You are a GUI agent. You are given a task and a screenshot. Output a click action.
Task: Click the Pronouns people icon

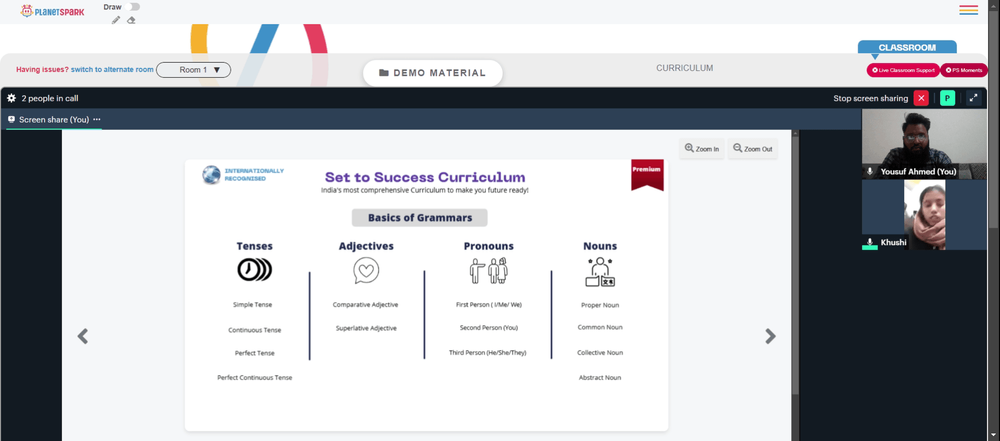tap(489, 271)
